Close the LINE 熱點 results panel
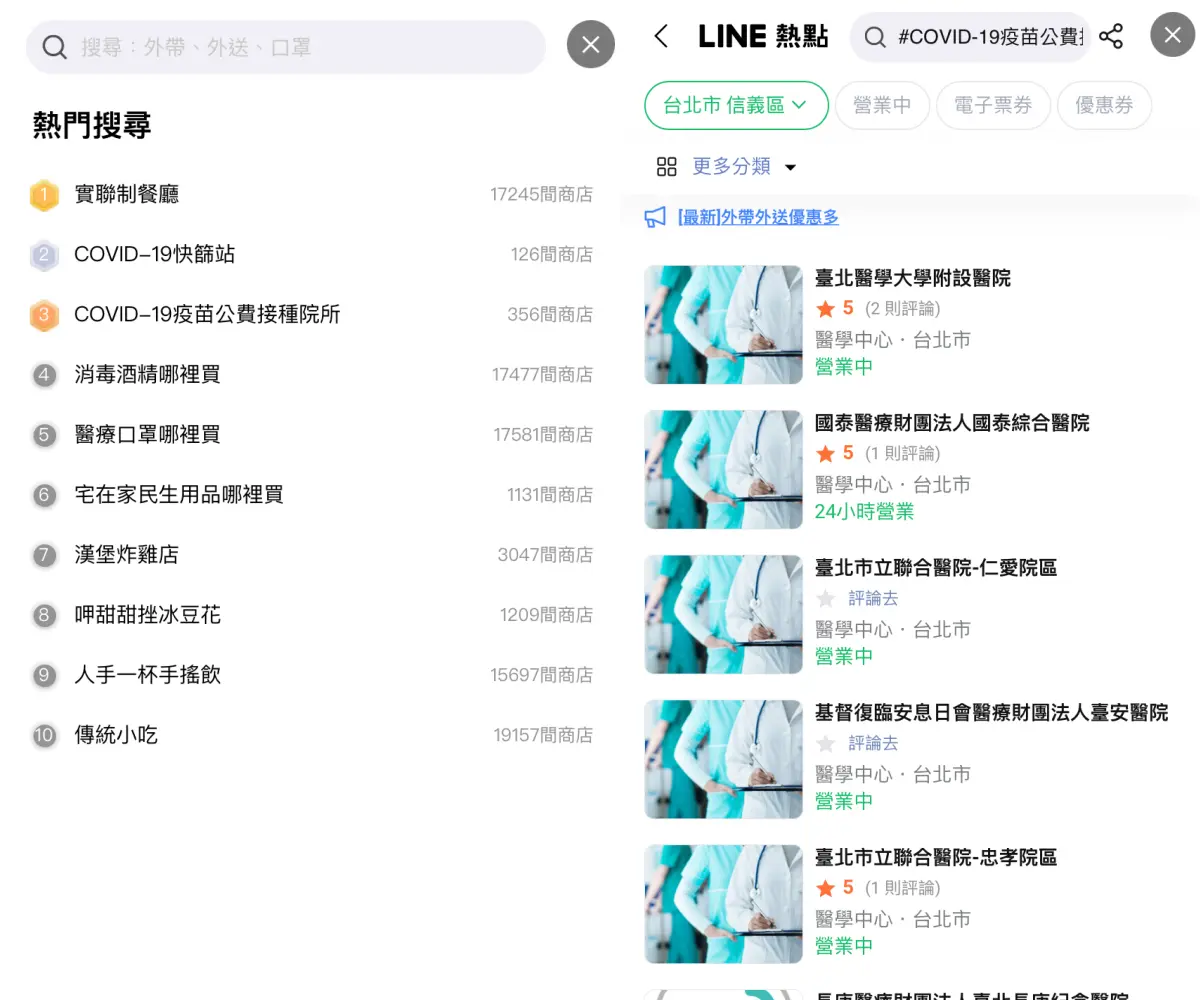Image resolution: width=1200 pixels, height=1000 pixels. 1173,35
